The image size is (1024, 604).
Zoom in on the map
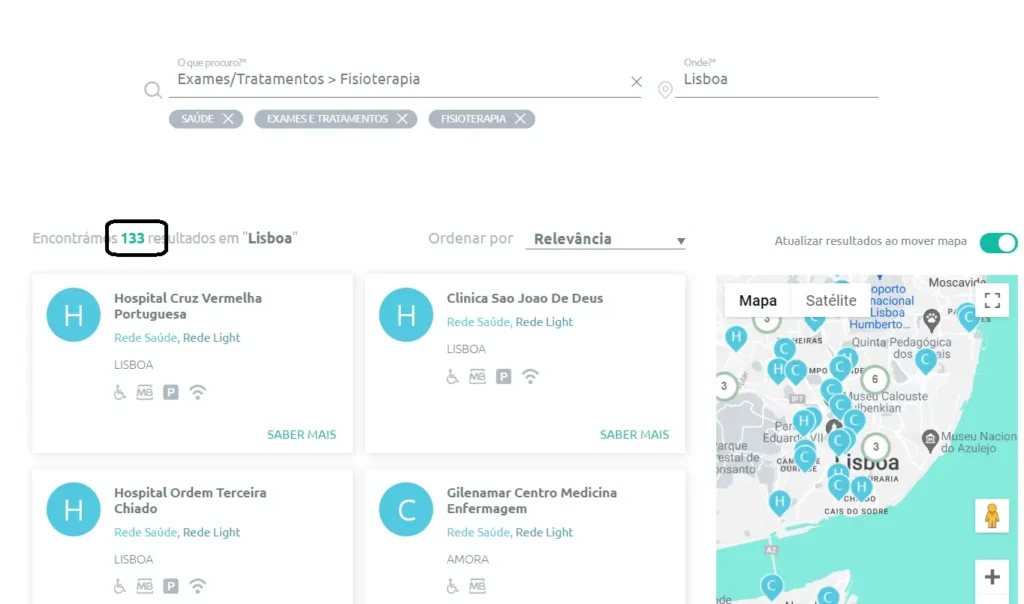tap(992, 577)
